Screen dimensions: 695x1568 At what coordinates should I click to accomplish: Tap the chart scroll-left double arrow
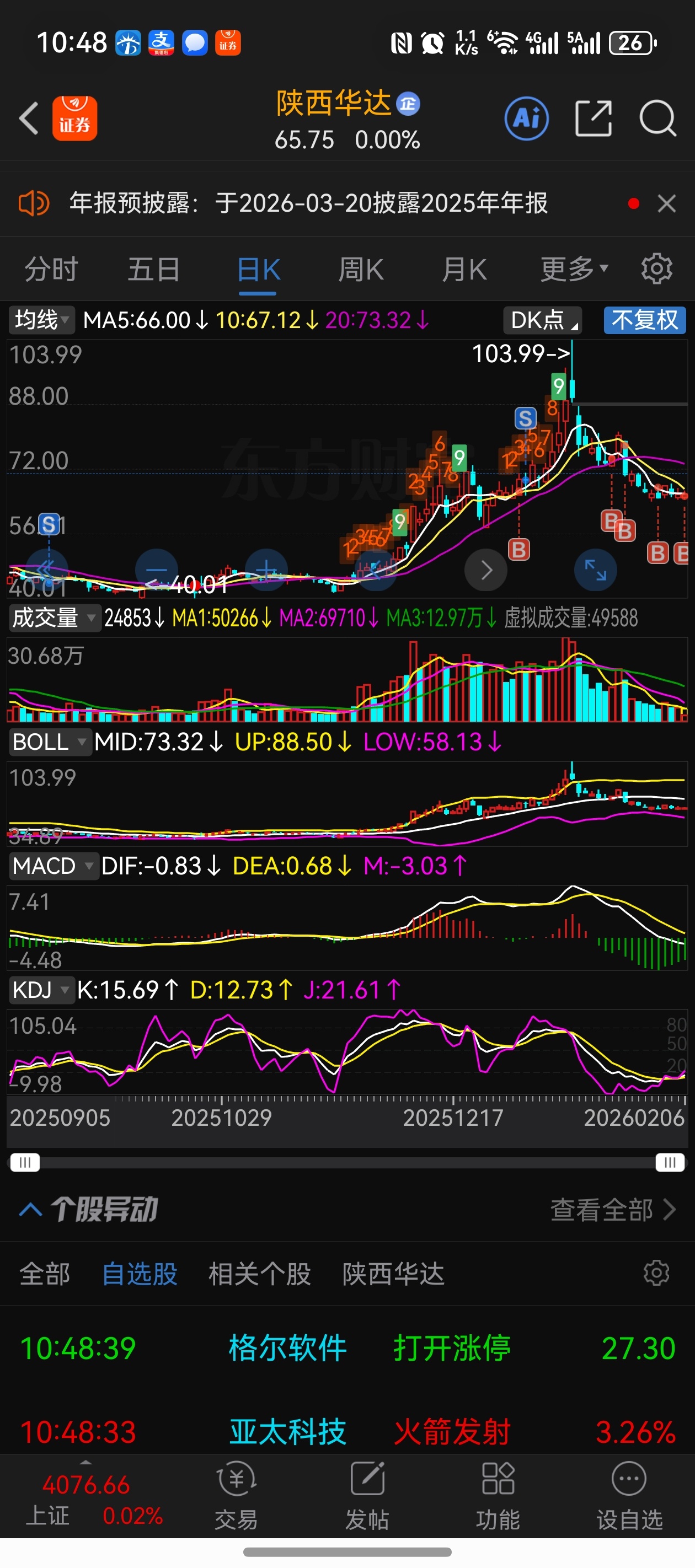tap(46, 570)
